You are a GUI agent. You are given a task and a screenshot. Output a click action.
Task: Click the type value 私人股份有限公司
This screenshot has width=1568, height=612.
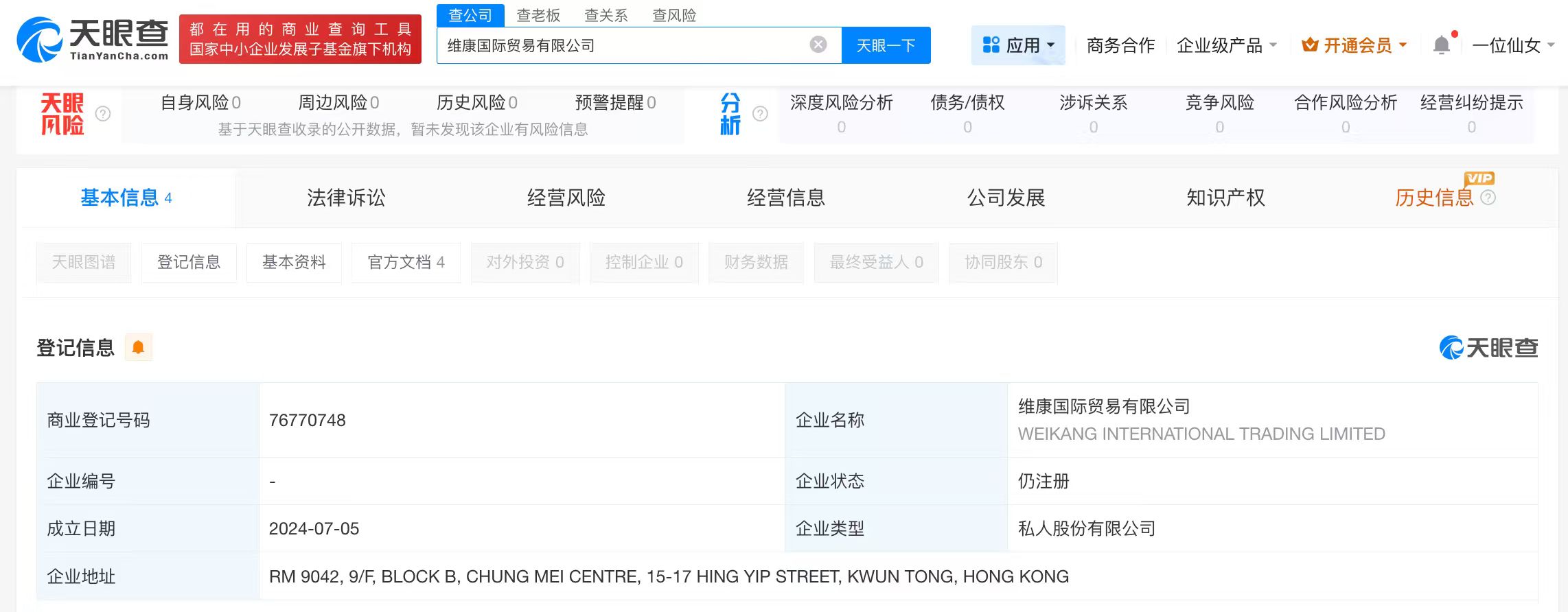click(x=1087, y=528)
